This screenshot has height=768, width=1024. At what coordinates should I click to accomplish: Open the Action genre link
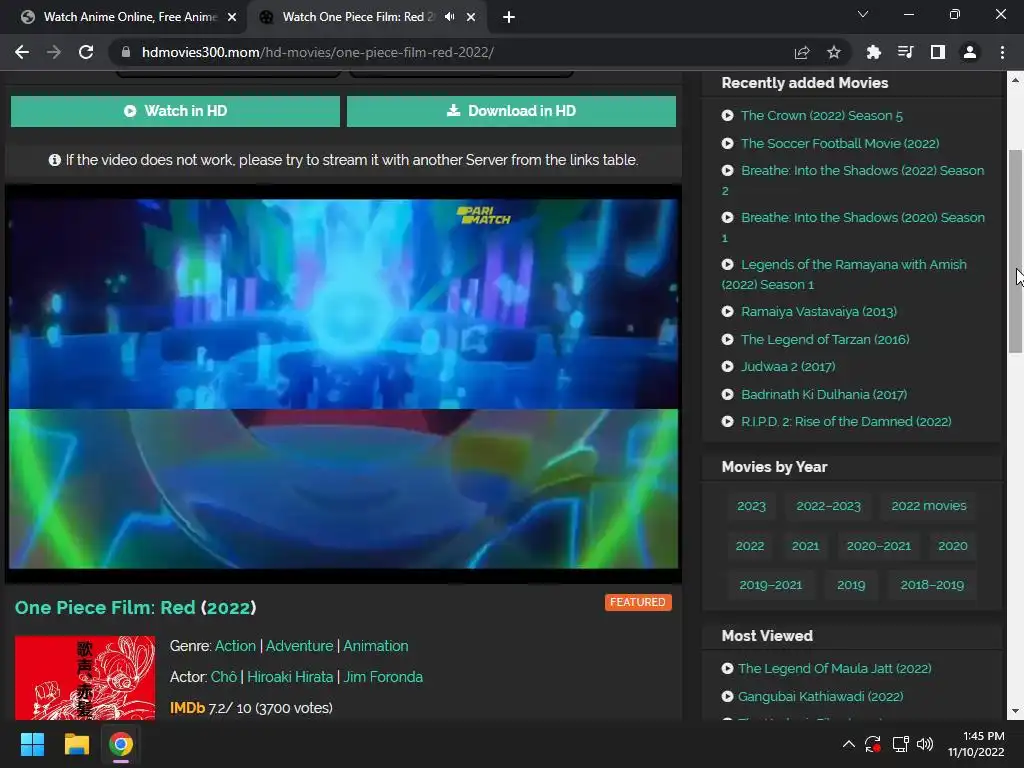tap(235, 646)
